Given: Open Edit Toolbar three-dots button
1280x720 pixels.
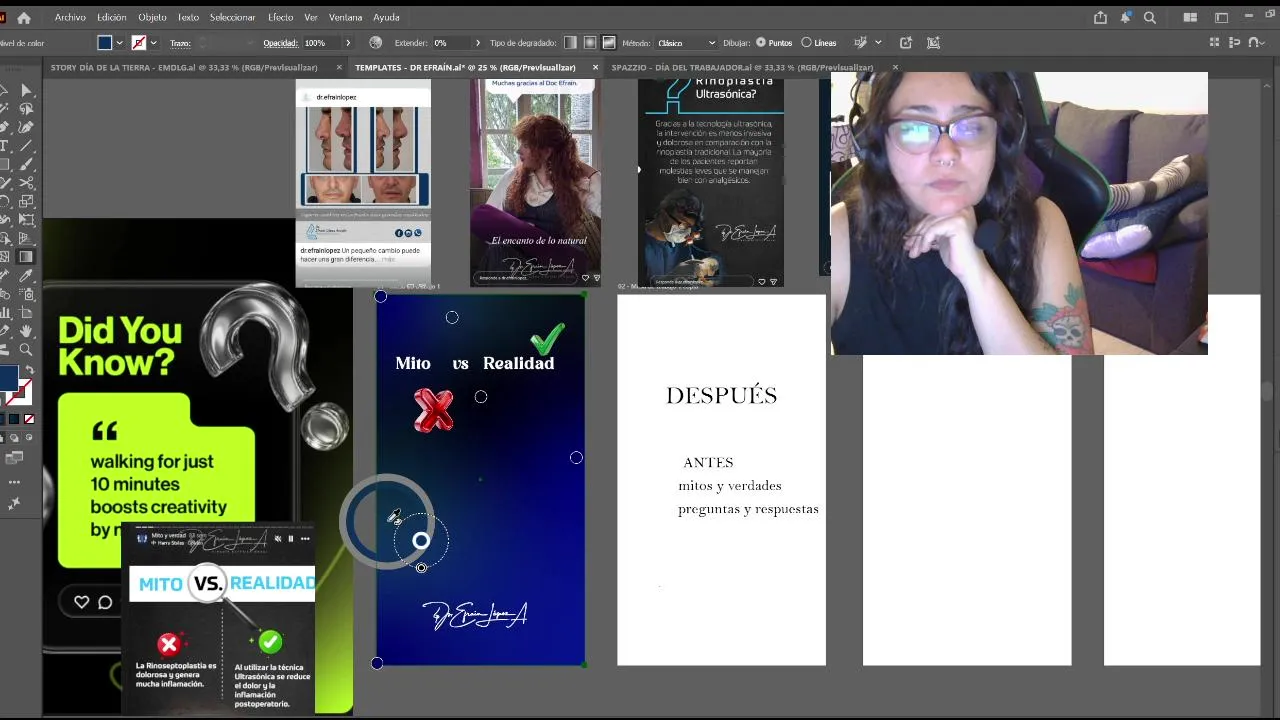Looking at the screenshot, I should coord(14,482).
